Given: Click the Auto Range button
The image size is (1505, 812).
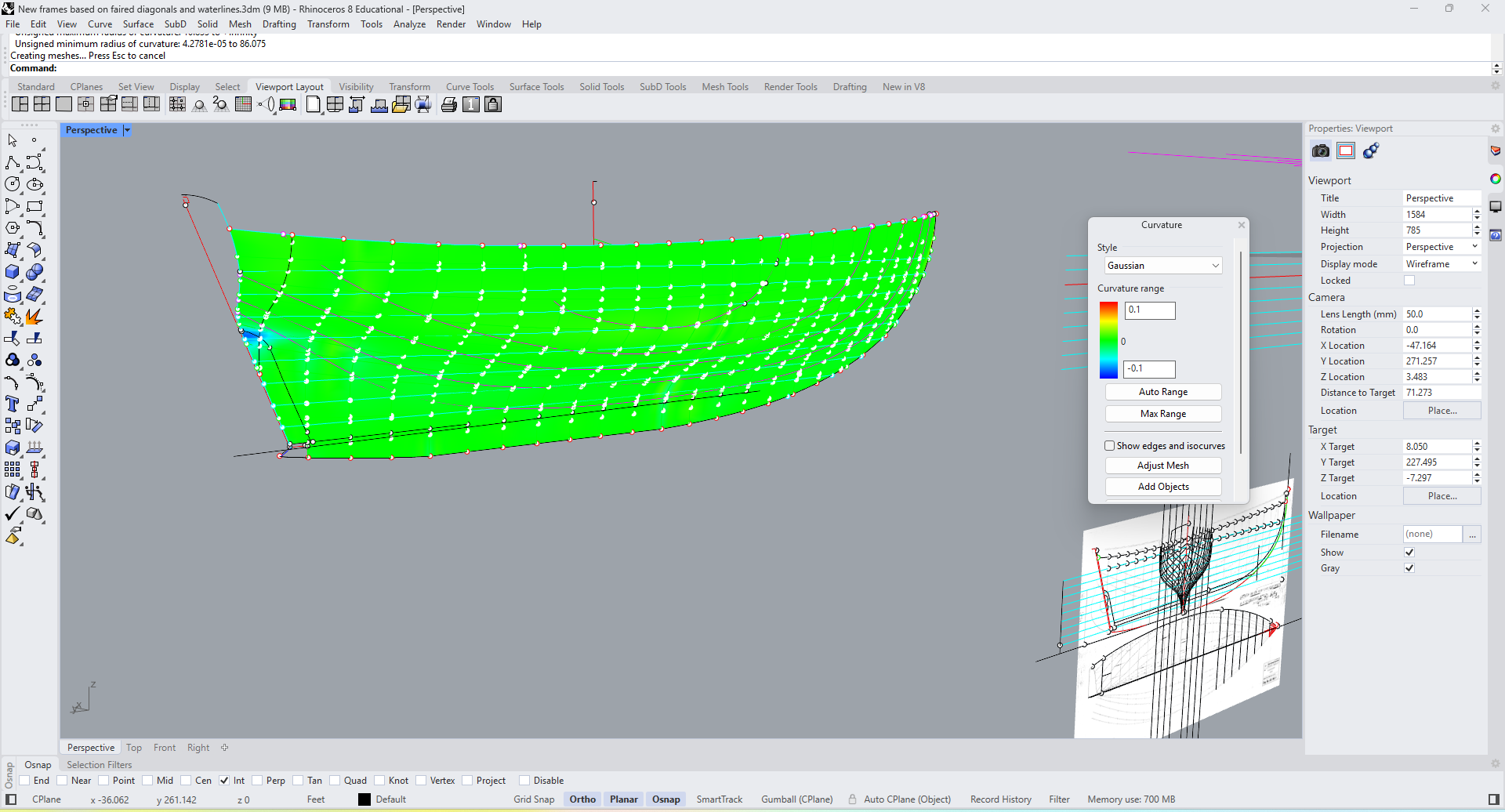Looking at the screenshot, I should pyautogui.click(x=1163, y=392).
